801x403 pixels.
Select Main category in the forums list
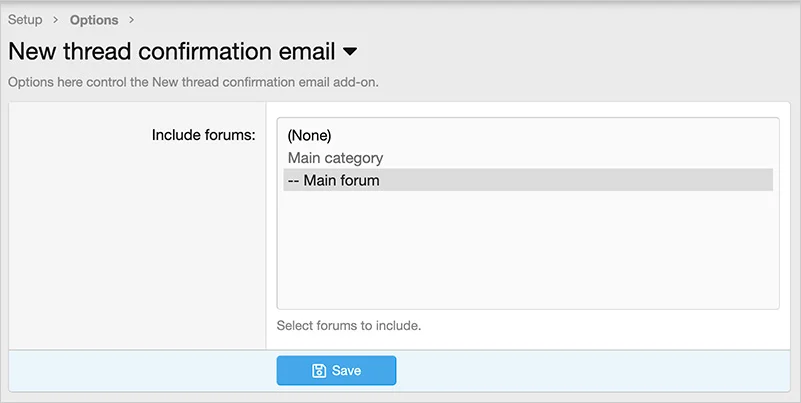click(x=335, y=158)
